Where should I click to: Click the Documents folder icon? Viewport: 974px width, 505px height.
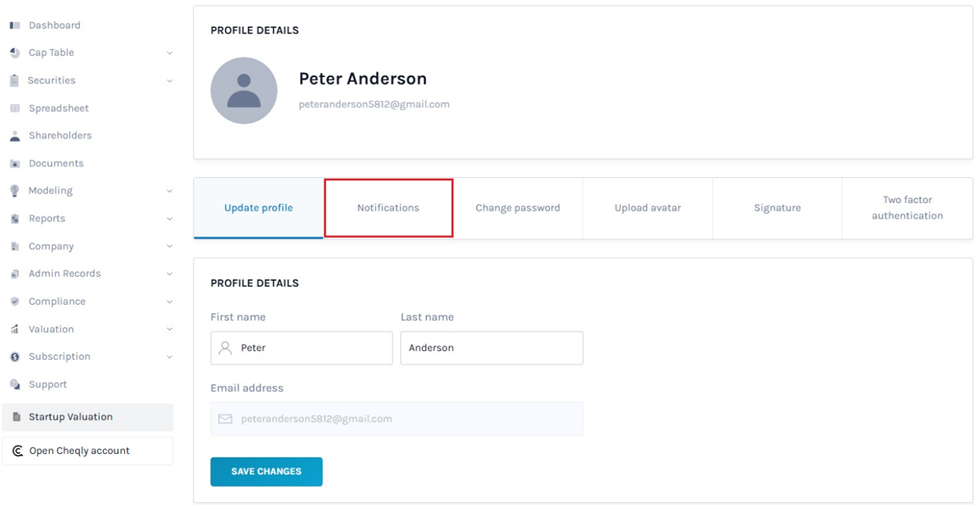click(x=15, y=163)
